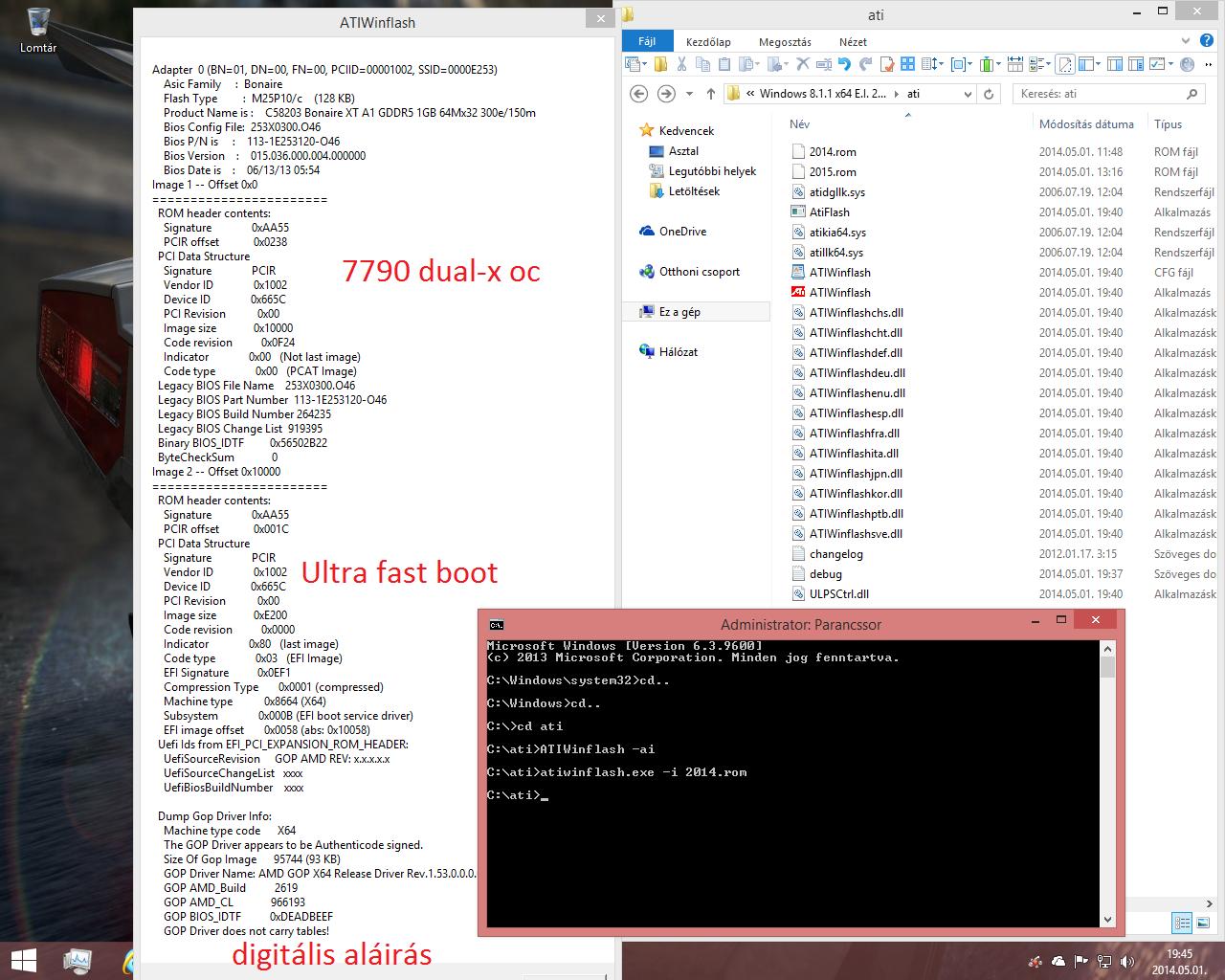
Task: Open the Nézet ribbon tab
Action: point(853,42)
